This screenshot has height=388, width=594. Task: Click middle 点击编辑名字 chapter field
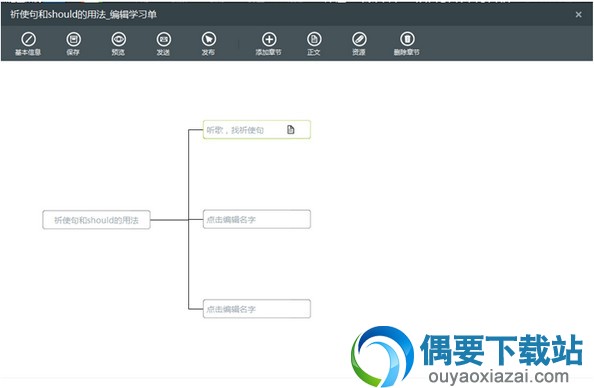click(257, 219)
